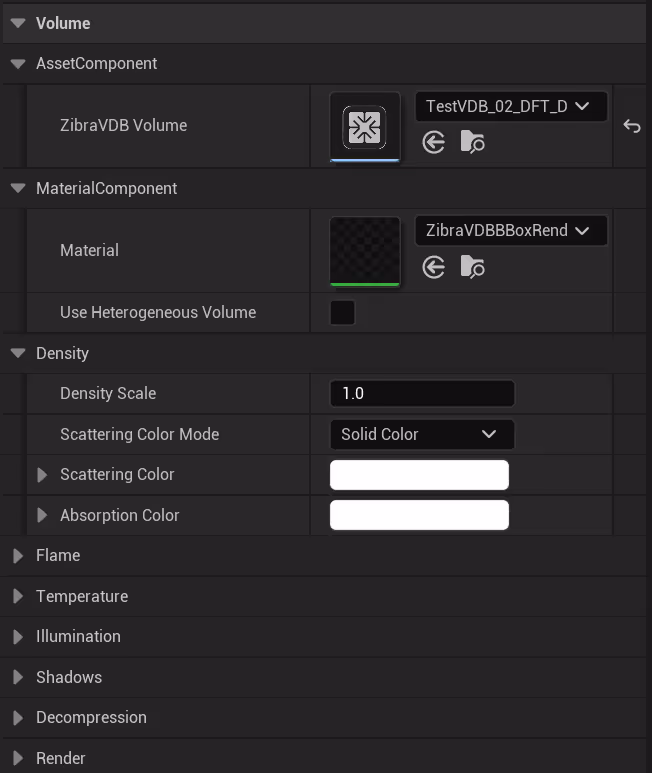This screenshot has height=773, width=652.
Task: Open Scattering Color white swatch picker
Action: pyautogui.click(x=419, y=475)
